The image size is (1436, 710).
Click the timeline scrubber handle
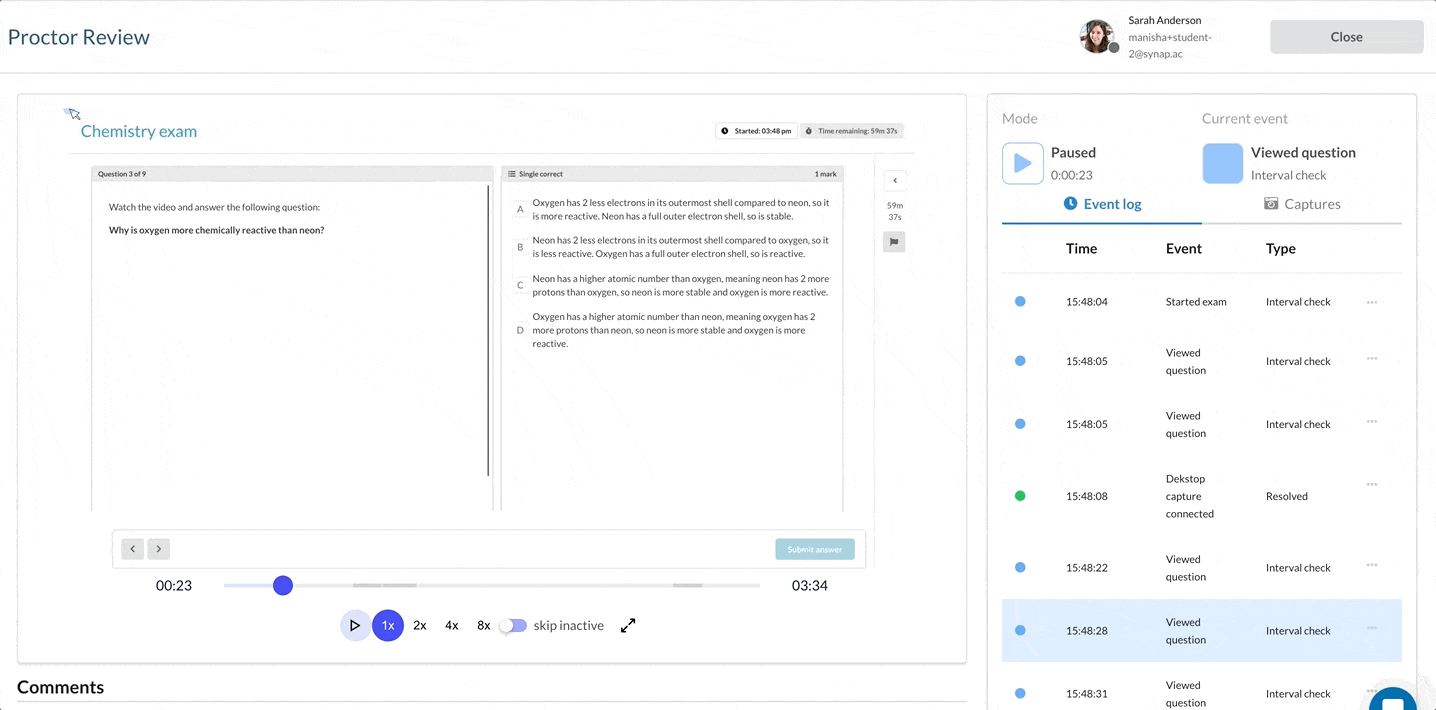(x=283, y=585)
